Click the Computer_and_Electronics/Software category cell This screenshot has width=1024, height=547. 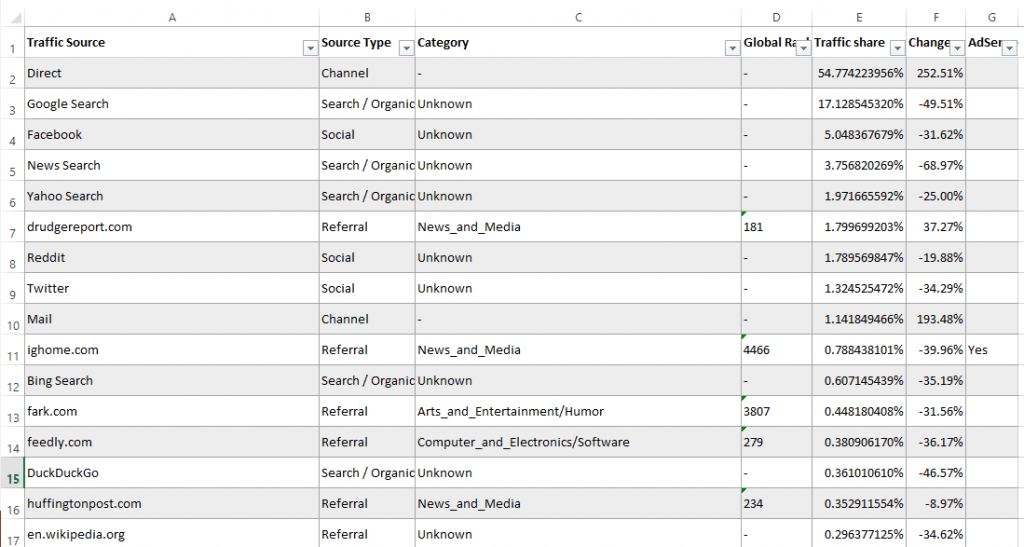coord(578,442)
